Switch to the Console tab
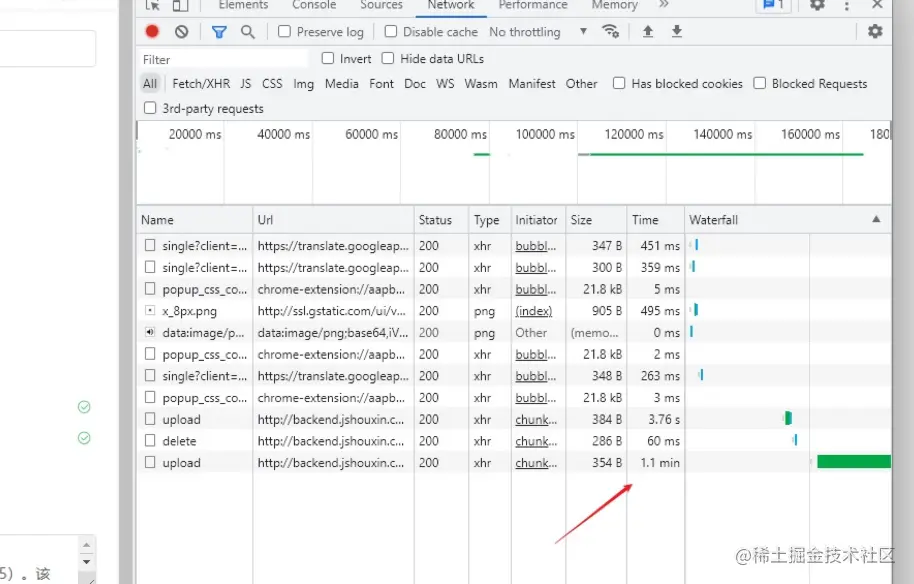 coord(313,6)
